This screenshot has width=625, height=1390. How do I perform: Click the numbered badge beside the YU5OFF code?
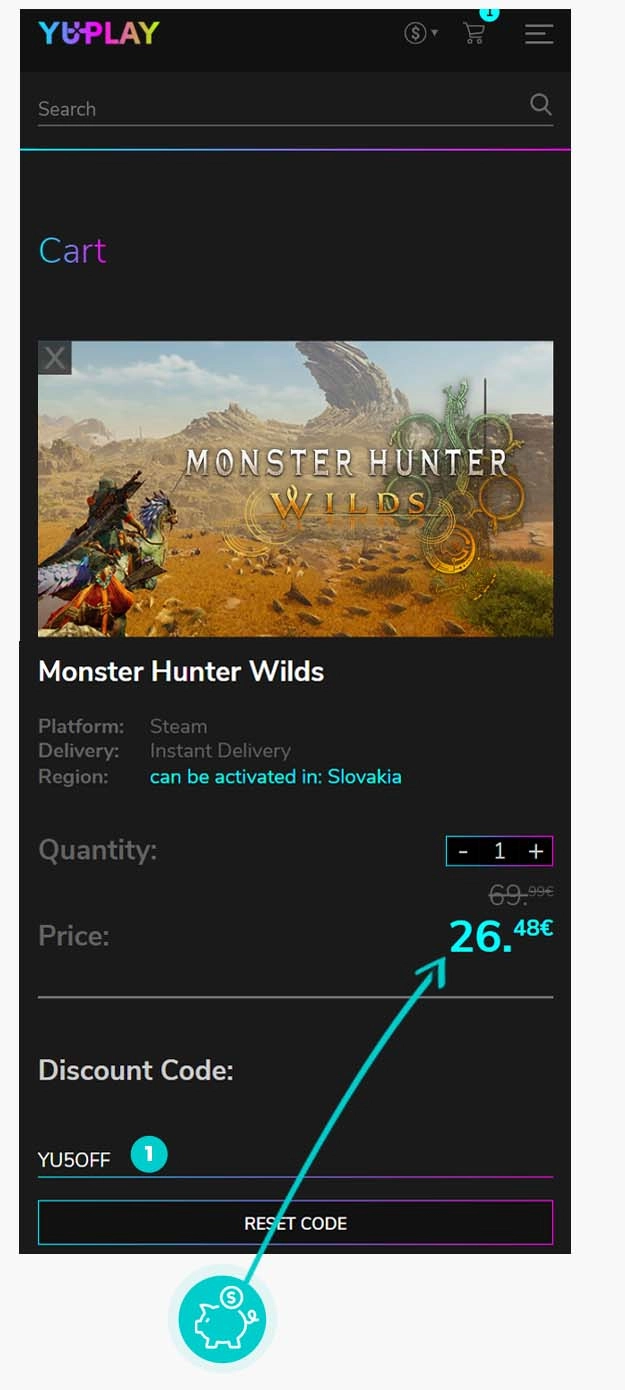coord(149,1155)
